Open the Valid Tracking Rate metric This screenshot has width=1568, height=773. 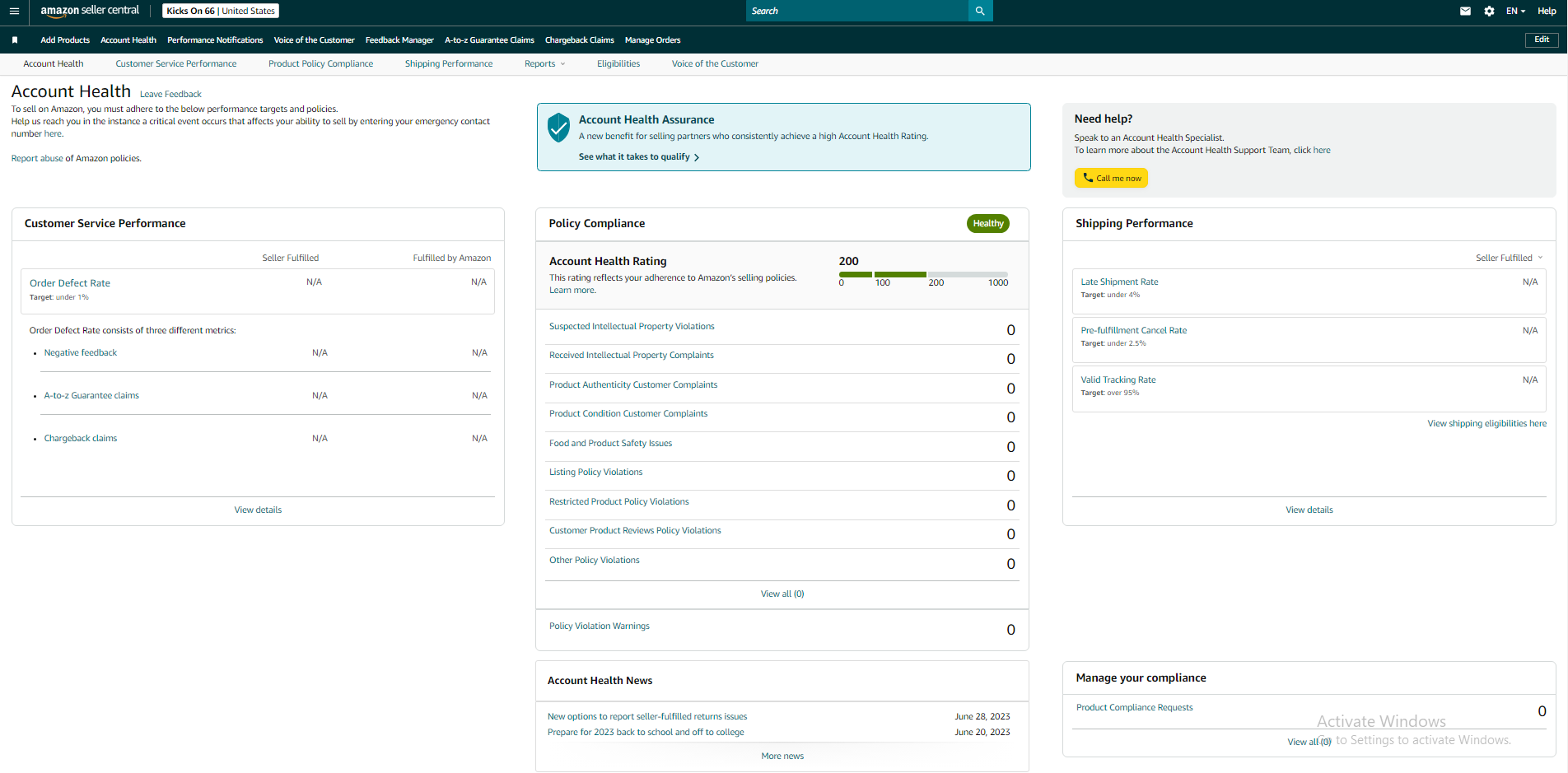tap(1118, 380)
